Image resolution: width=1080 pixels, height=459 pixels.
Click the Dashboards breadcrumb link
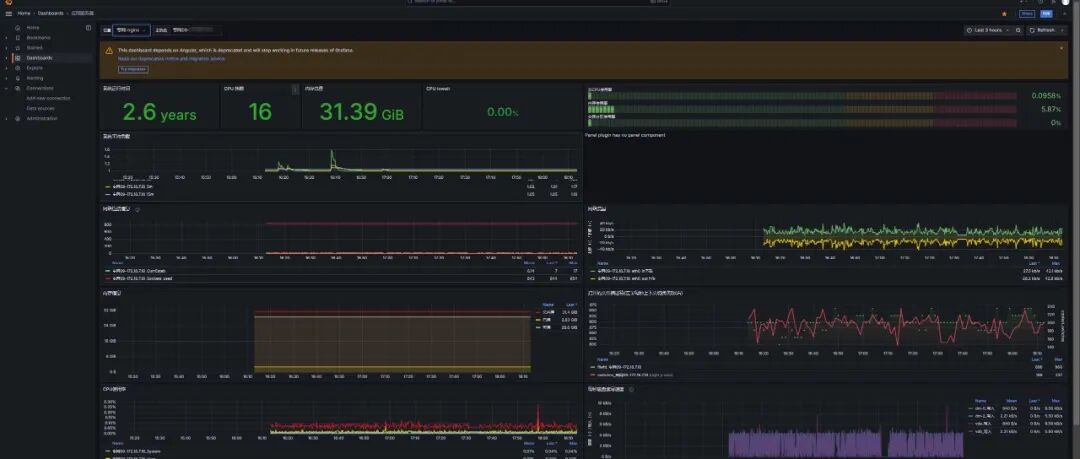tap(51, 13)
